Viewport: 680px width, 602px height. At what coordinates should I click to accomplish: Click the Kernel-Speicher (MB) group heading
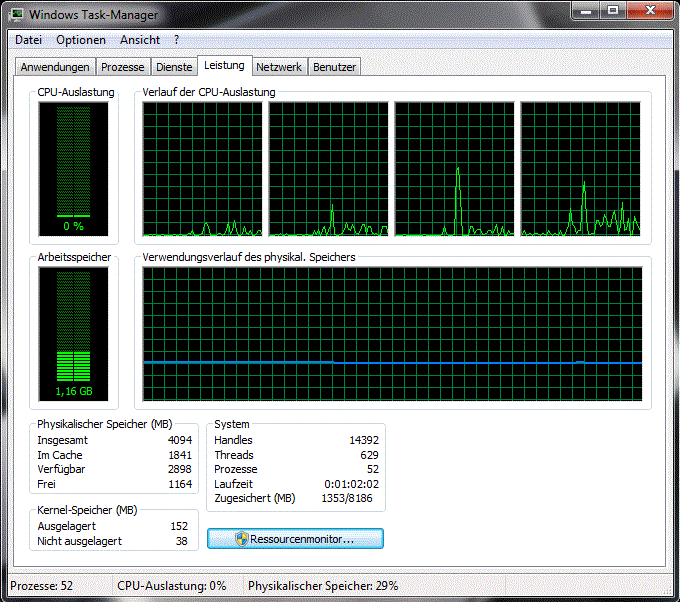(87, 510)
